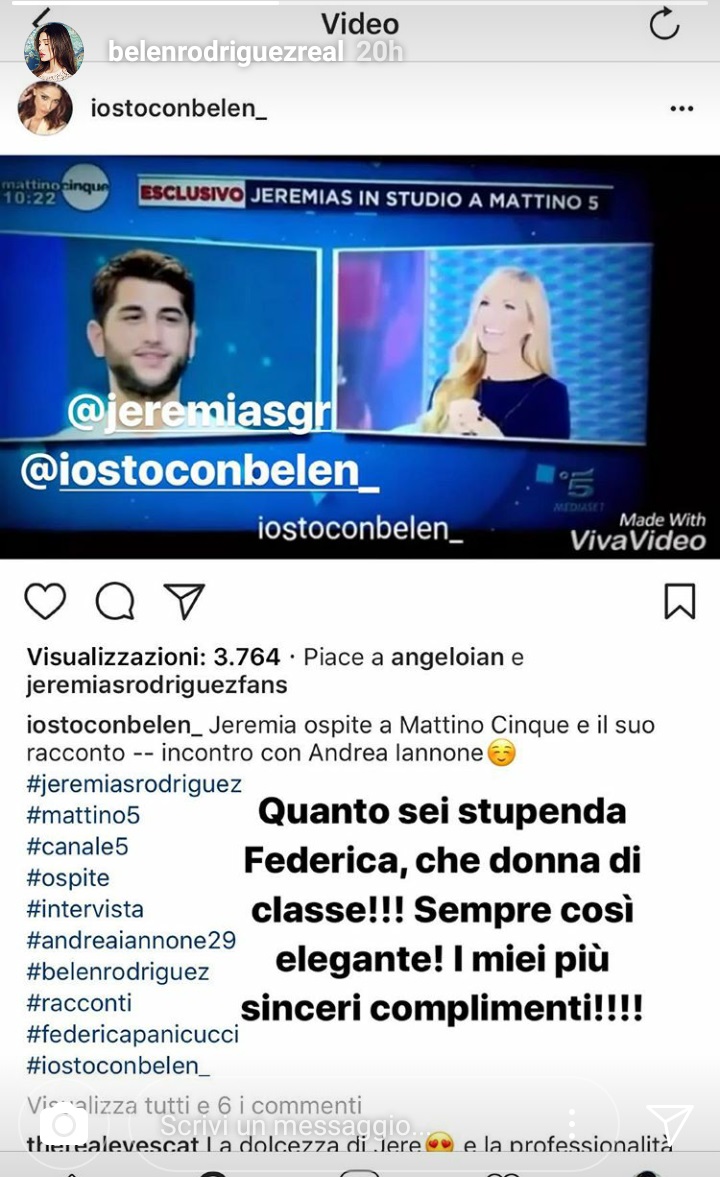This screenshot has width=720, height=1177.
Task: Tap the 'Scrivi un messaggio' field
Action: click(x=373, y=1125)
